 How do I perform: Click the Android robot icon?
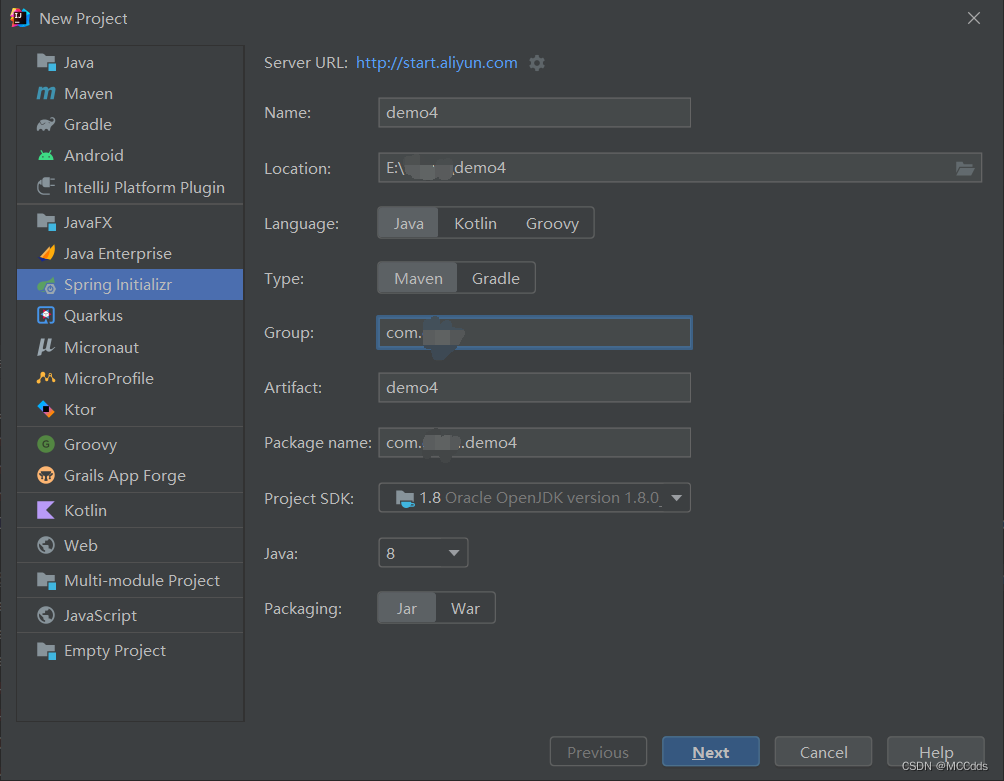(x=46, y=156)
